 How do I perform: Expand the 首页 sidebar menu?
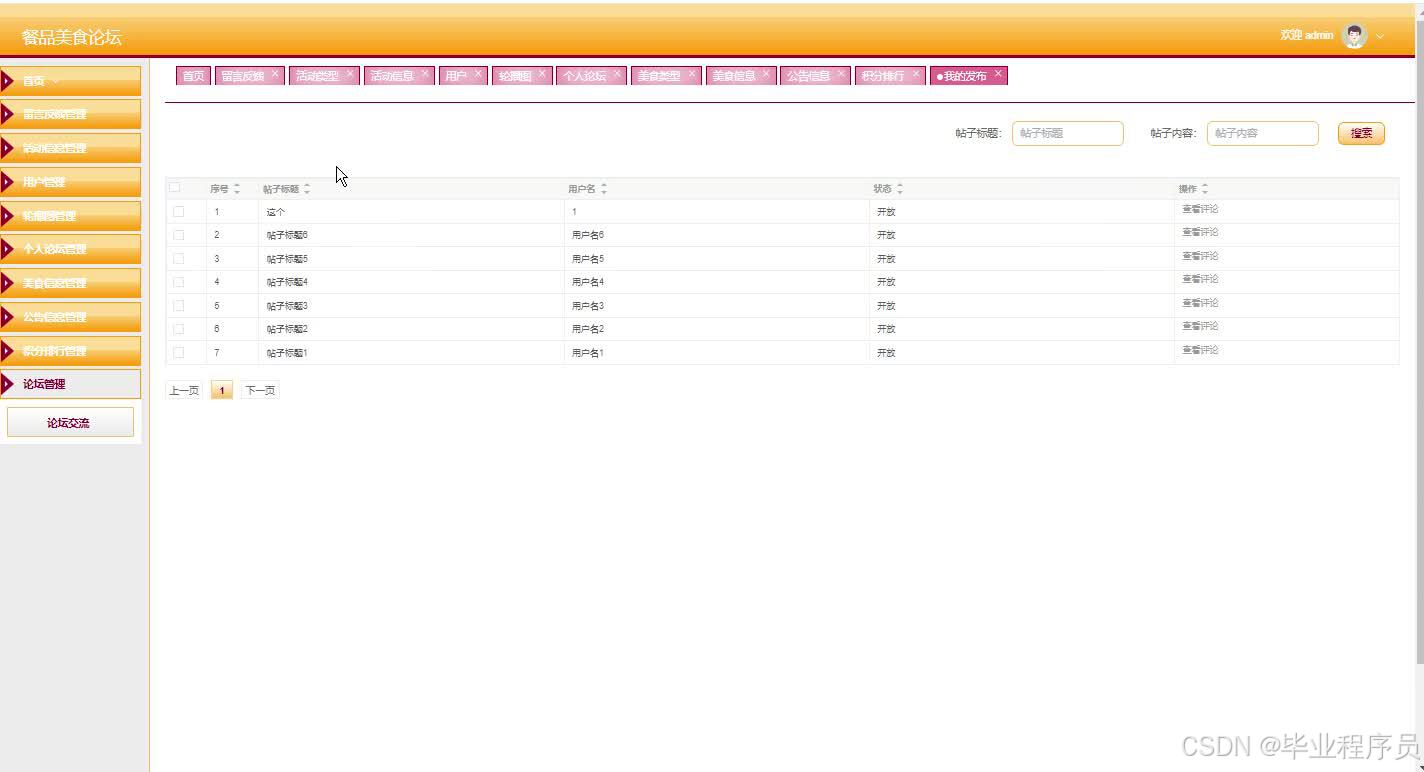[70, 81]
